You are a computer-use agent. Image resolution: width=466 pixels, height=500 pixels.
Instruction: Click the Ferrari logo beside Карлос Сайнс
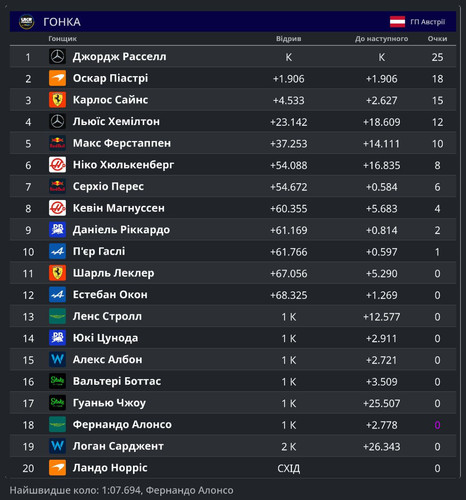[x=57, y=100]
